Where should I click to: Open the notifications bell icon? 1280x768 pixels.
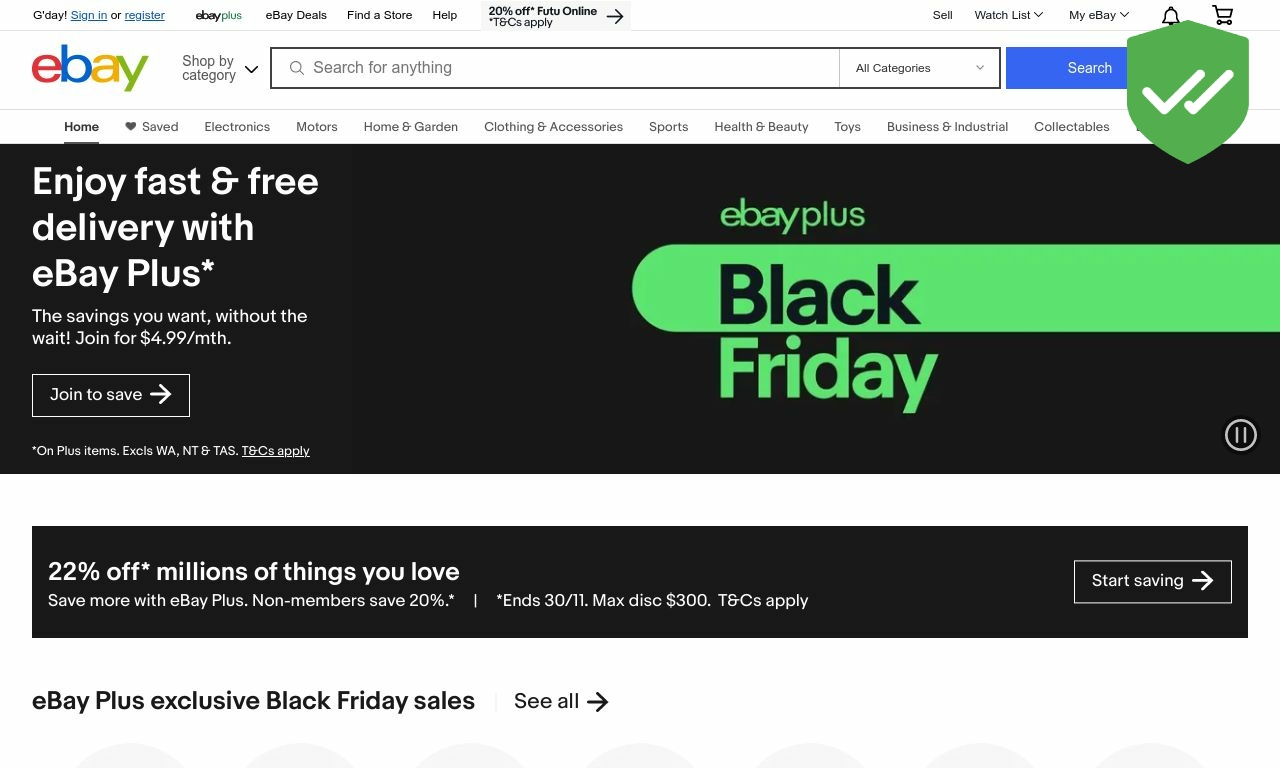(1171, 15)
